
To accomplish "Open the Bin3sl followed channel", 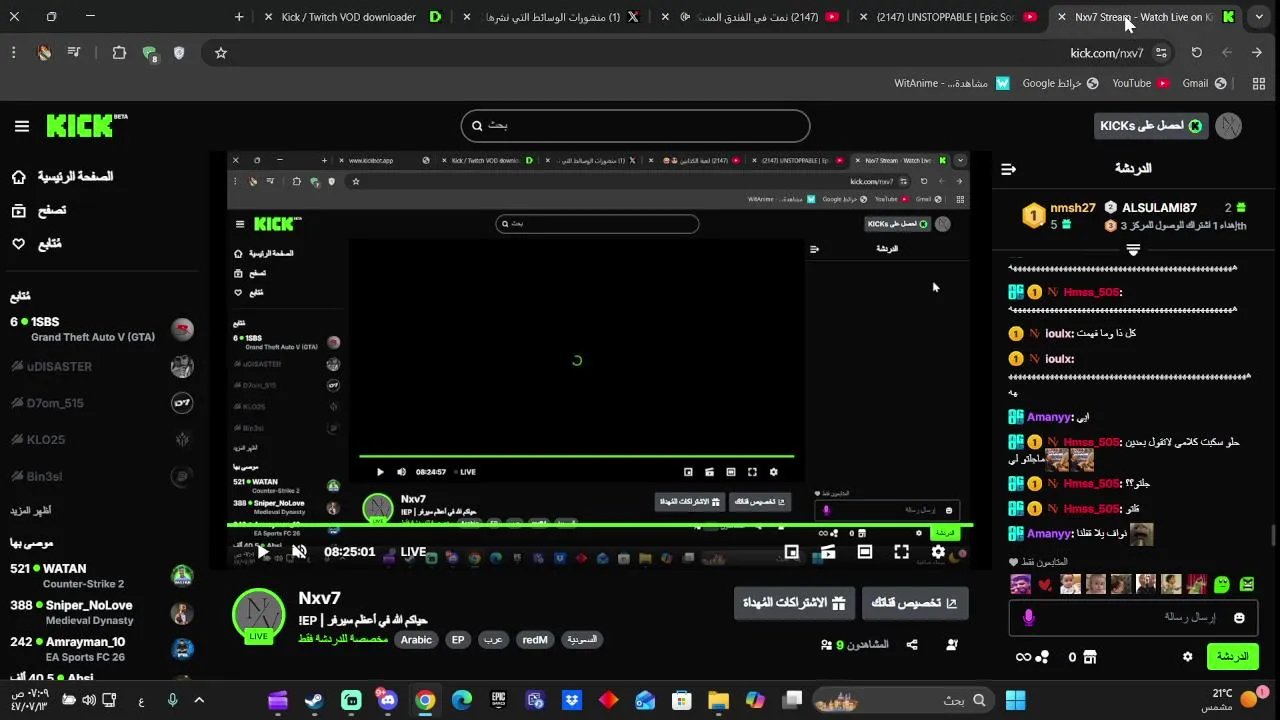I will [x=100, y=476].
